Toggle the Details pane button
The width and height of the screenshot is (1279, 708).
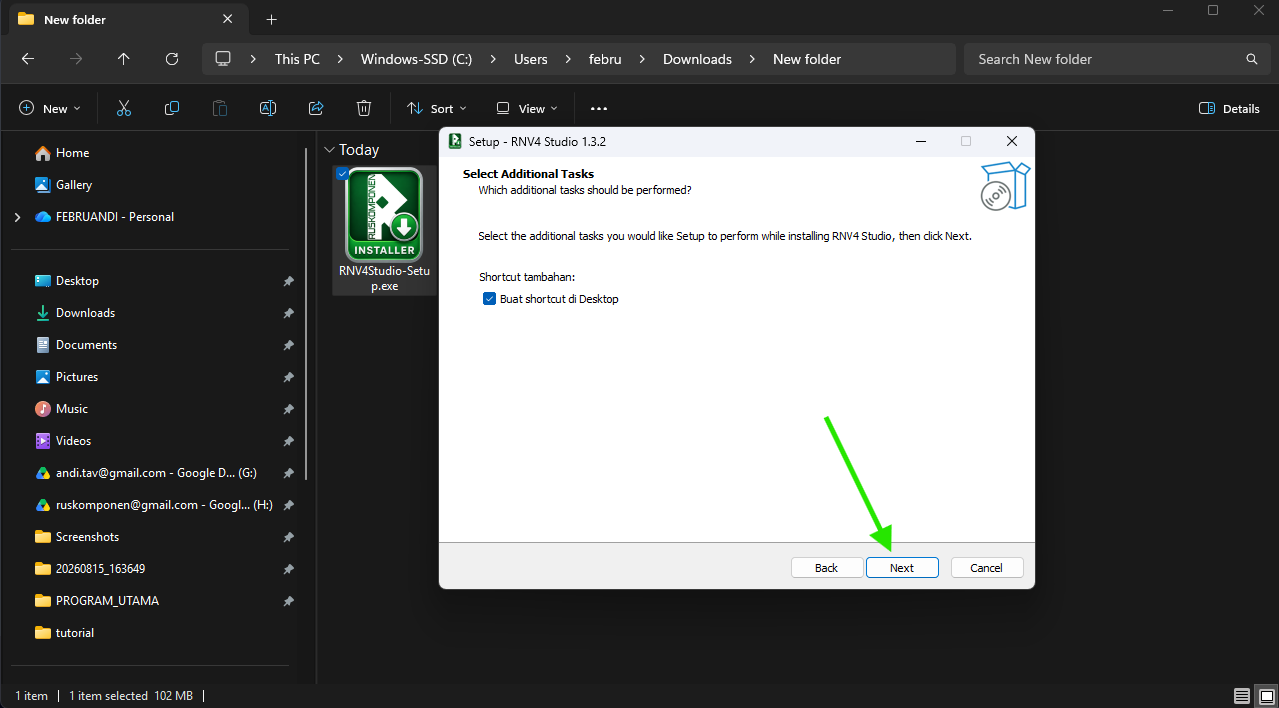[1229, 108]
